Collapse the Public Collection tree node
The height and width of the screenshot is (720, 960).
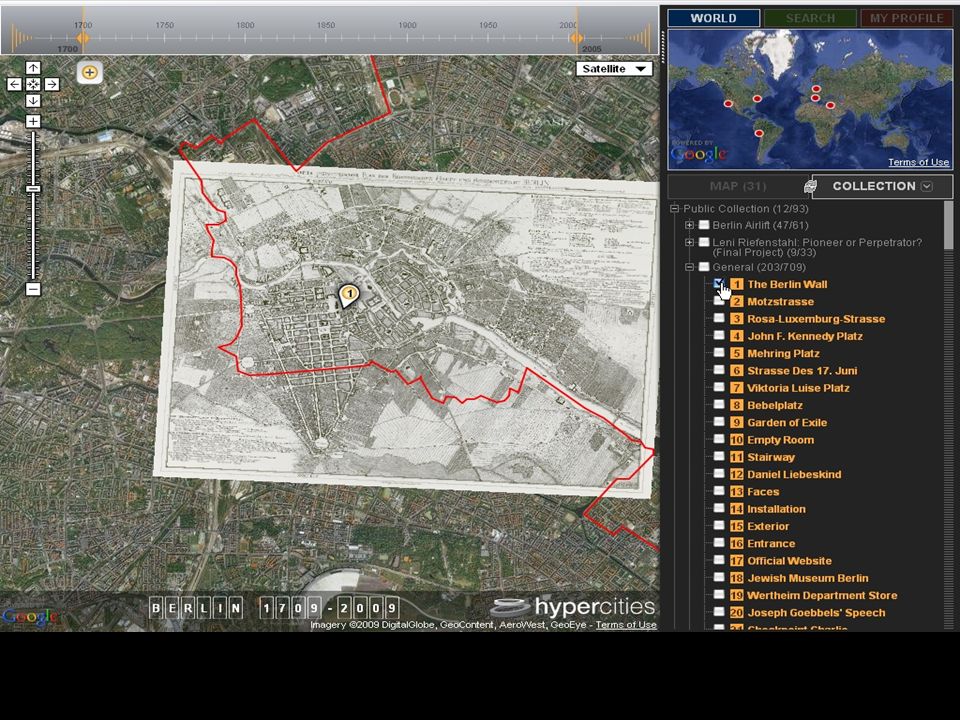[675, 209]
